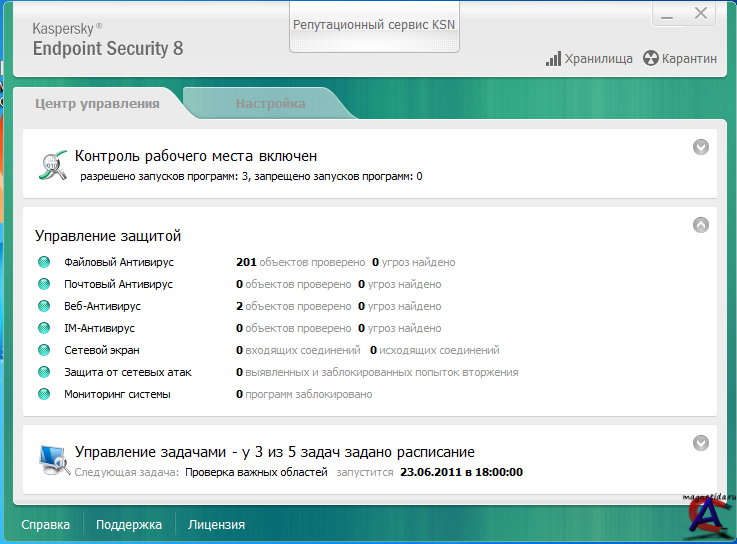Image resolution: width=737 pixels, height=544 pixels.
Task: Click Защита от сетевых атак entry
Action: [127, 373]
